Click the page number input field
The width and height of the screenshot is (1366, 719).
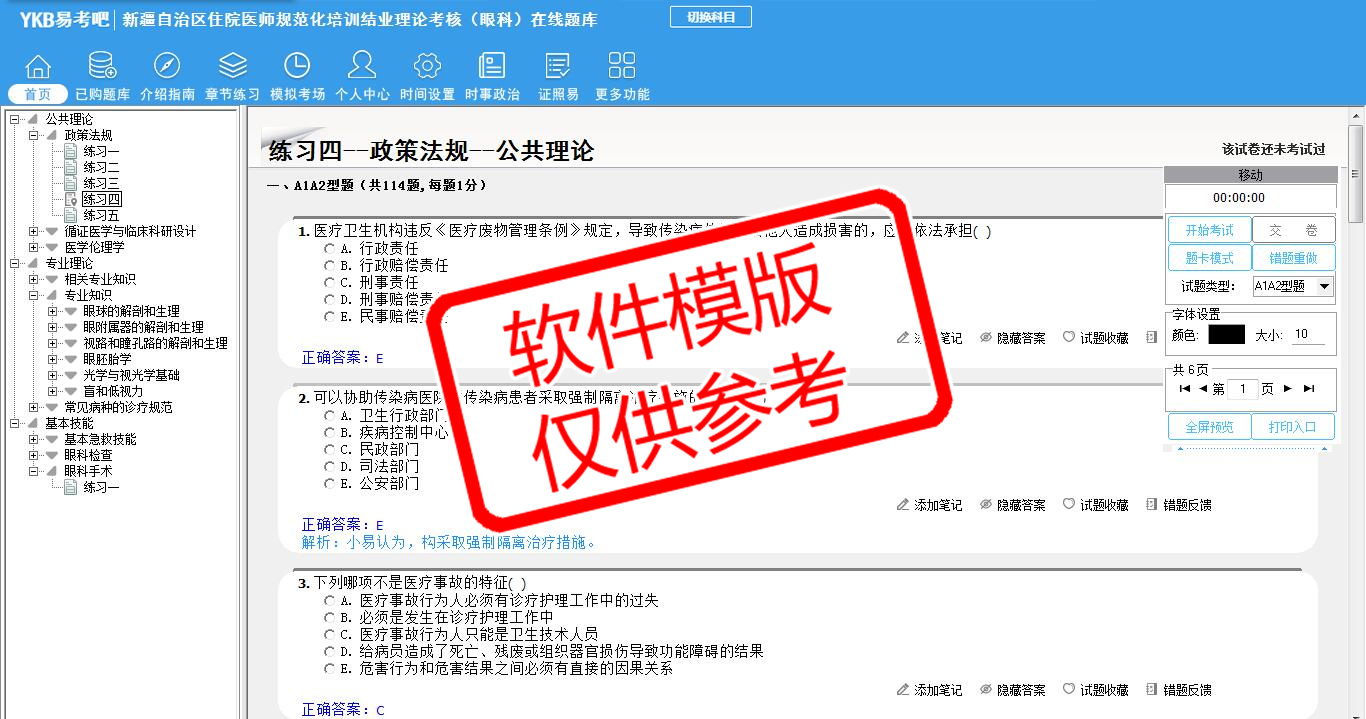pos(1242,389)
